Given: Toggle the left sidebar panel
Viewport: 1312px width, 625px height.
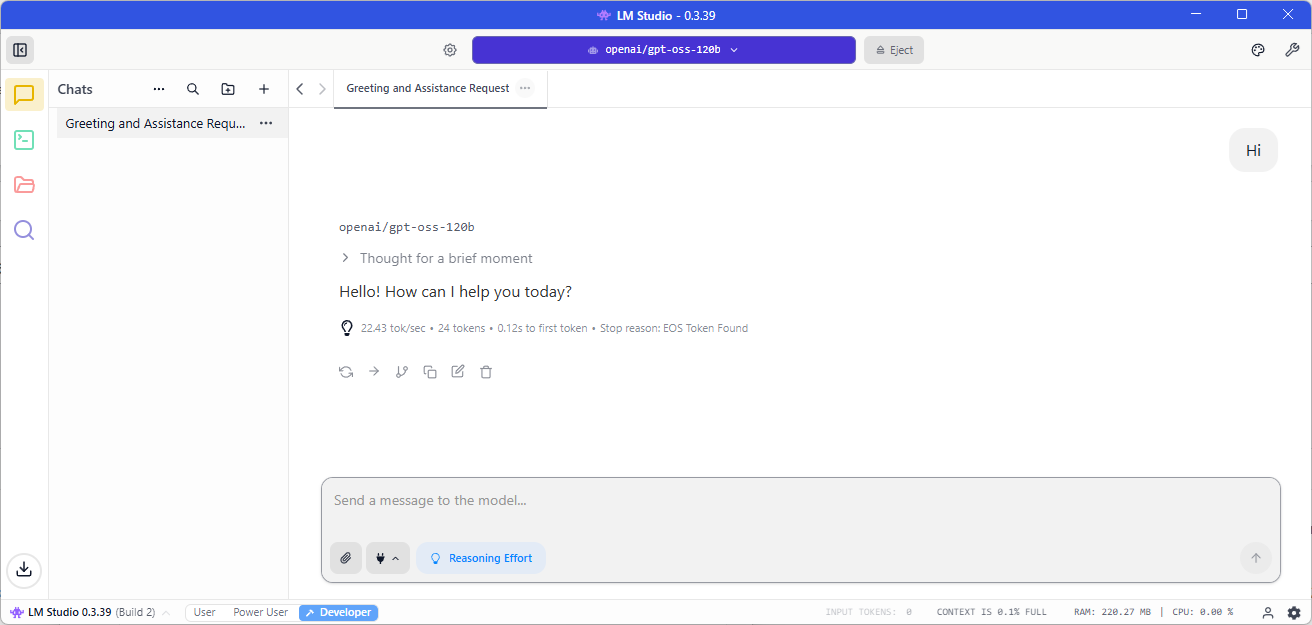Looking at the screenshot, I should (20, 50).
